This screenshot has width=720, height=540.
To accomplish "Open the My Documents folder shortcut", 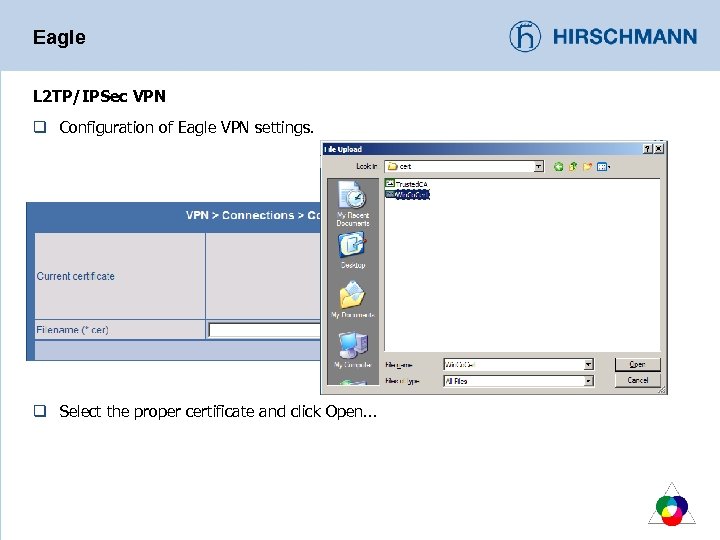I will tap(353, 300).
